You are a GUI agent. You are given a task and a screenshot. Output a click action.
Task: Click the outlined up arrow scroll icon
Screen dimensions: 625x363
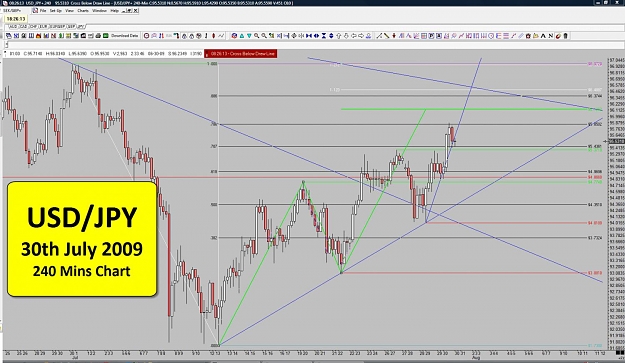coord(338,36)
